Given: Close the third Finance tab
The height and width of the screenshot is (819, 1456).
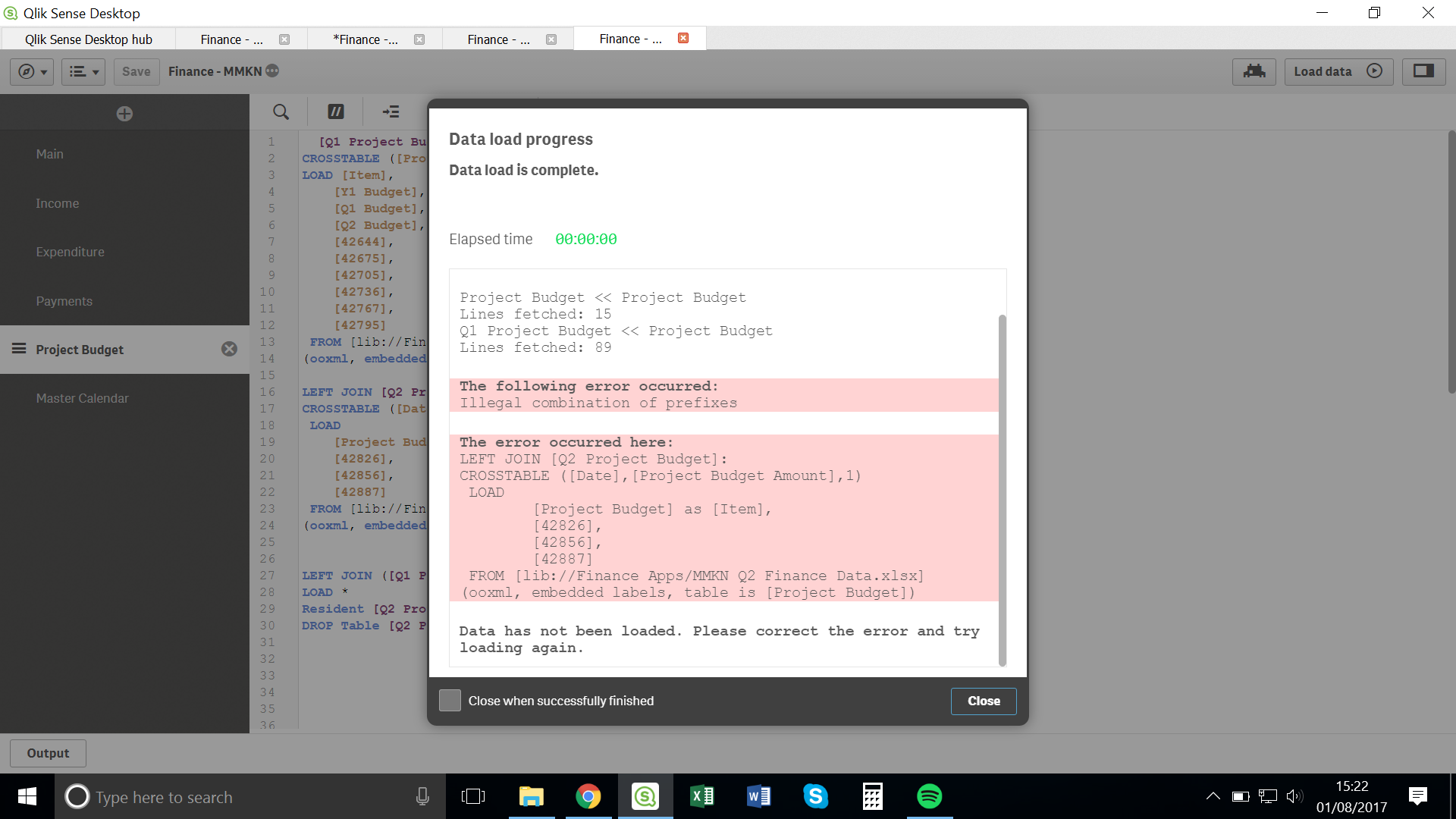Looking at the screenshot, I should (x=551, y=39).
